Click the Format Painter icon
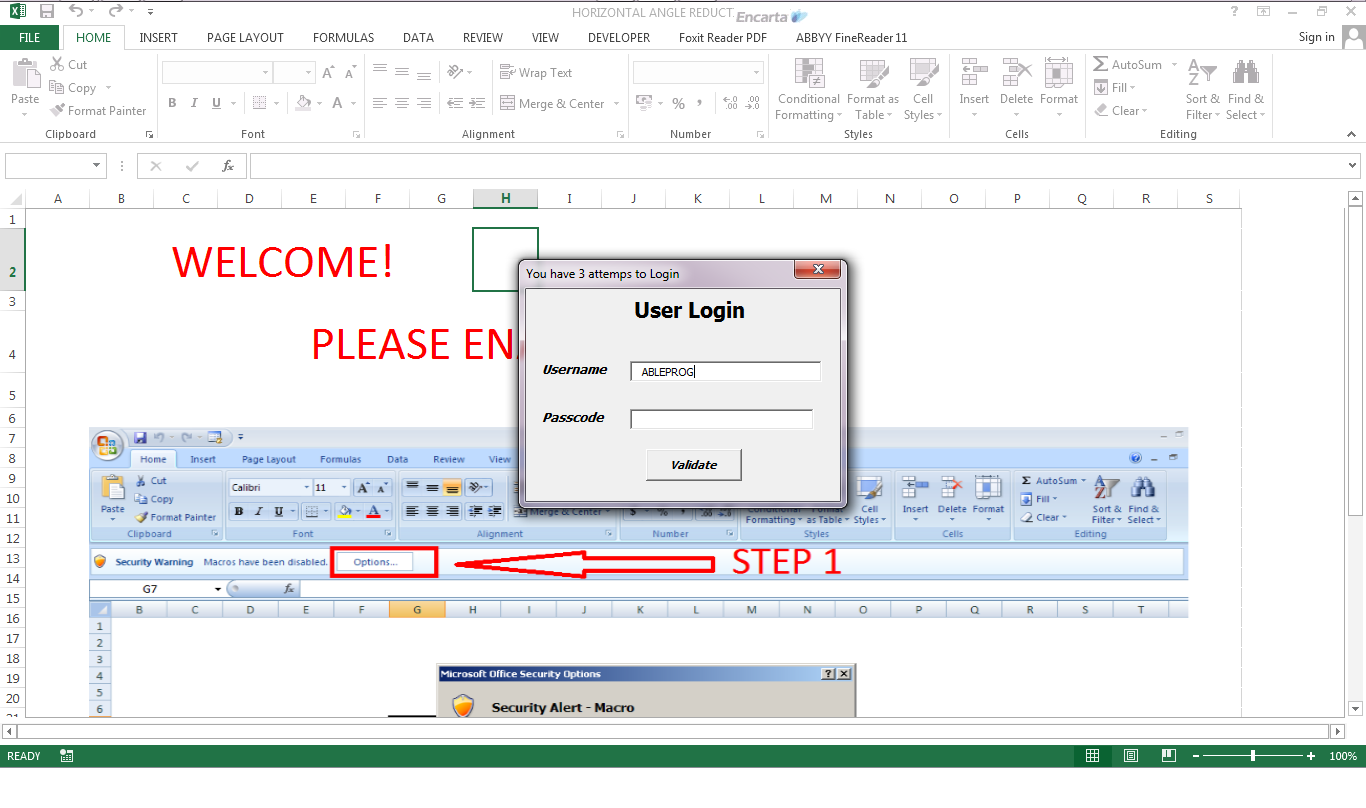This screenshot has width=1366, height=808. [x=57, y=111]
